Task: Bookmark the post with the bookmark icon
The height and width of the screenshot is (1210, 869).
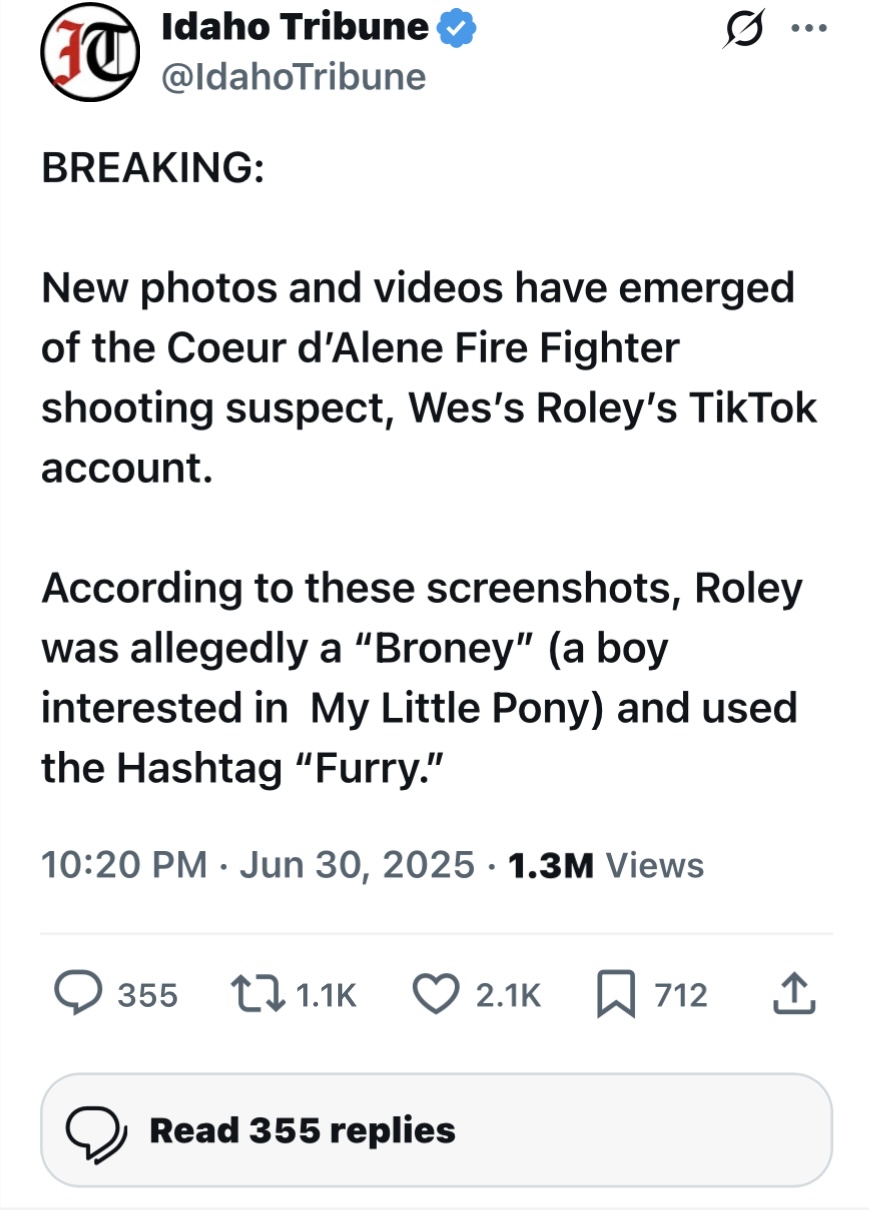Action: (x=615, y=994)
